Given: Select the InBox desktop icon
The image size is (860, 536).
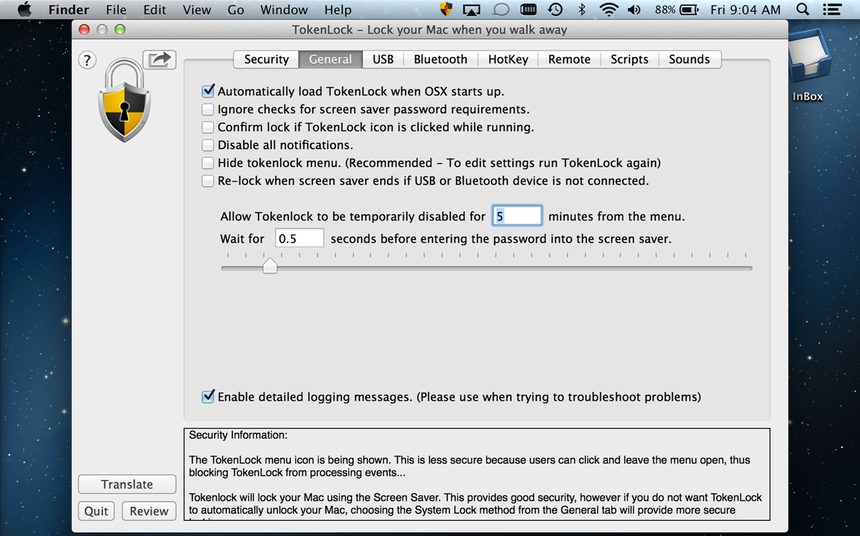Looking at the screenshot, I should pyautogui.click(x=807, y=66).
